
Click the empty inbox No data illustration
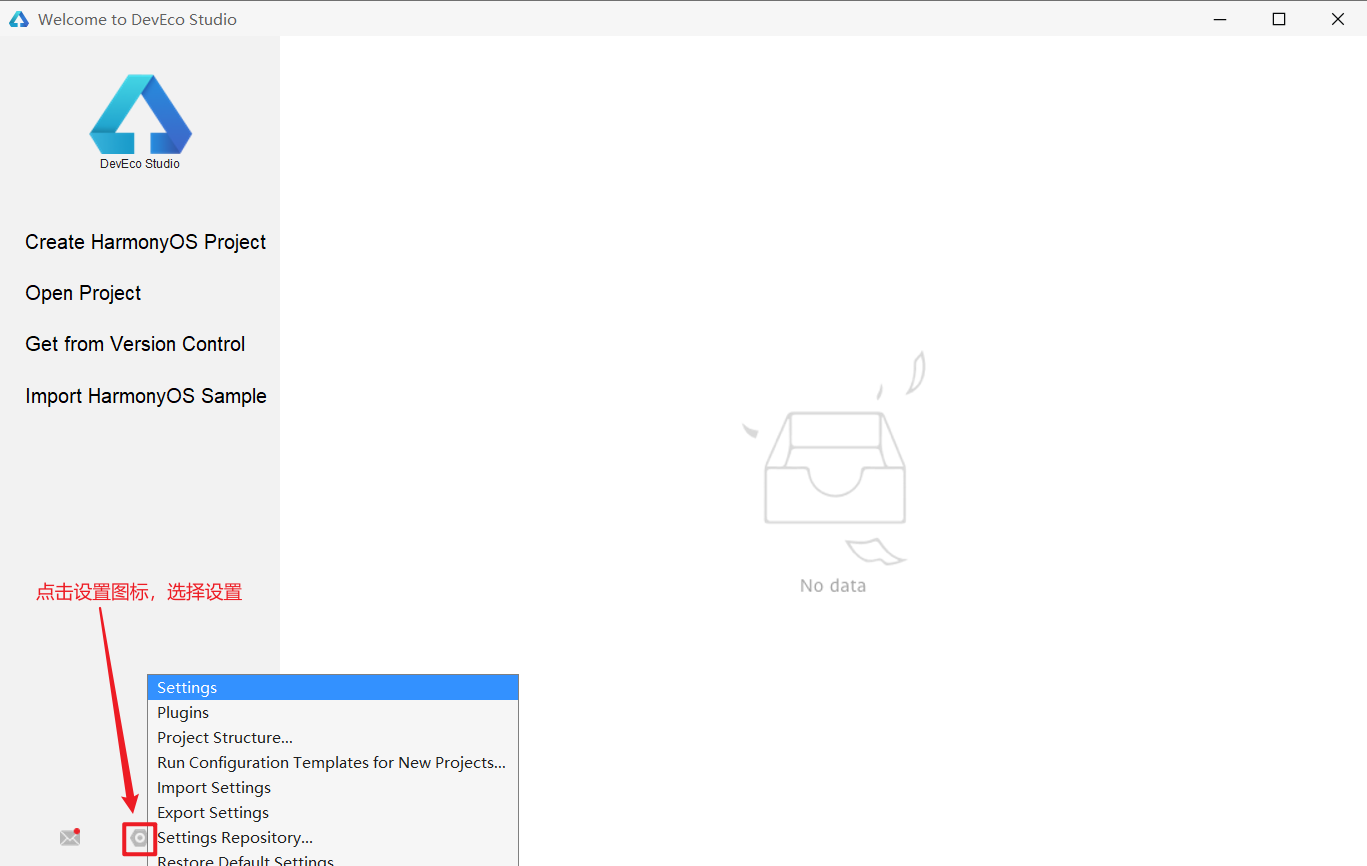pyautogui.click(x=834, y=458)
